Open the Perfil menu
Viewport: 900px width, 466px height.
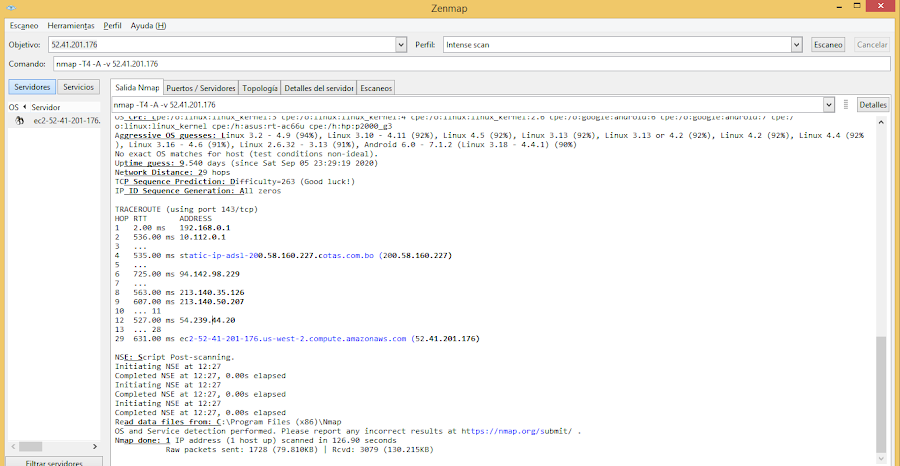pos(112,26)
